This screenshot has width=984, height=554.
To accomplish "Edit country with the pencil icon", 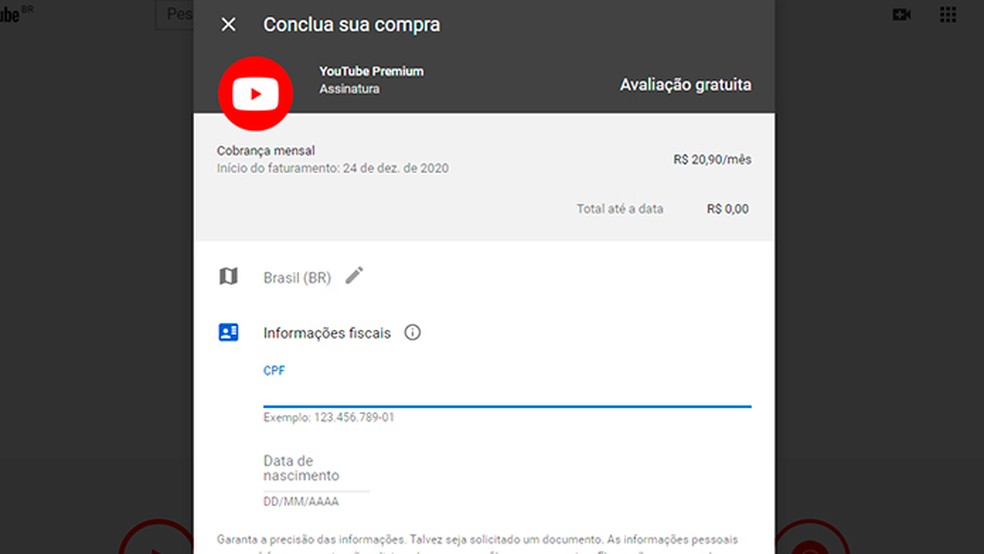I will [x=355, y=275].
